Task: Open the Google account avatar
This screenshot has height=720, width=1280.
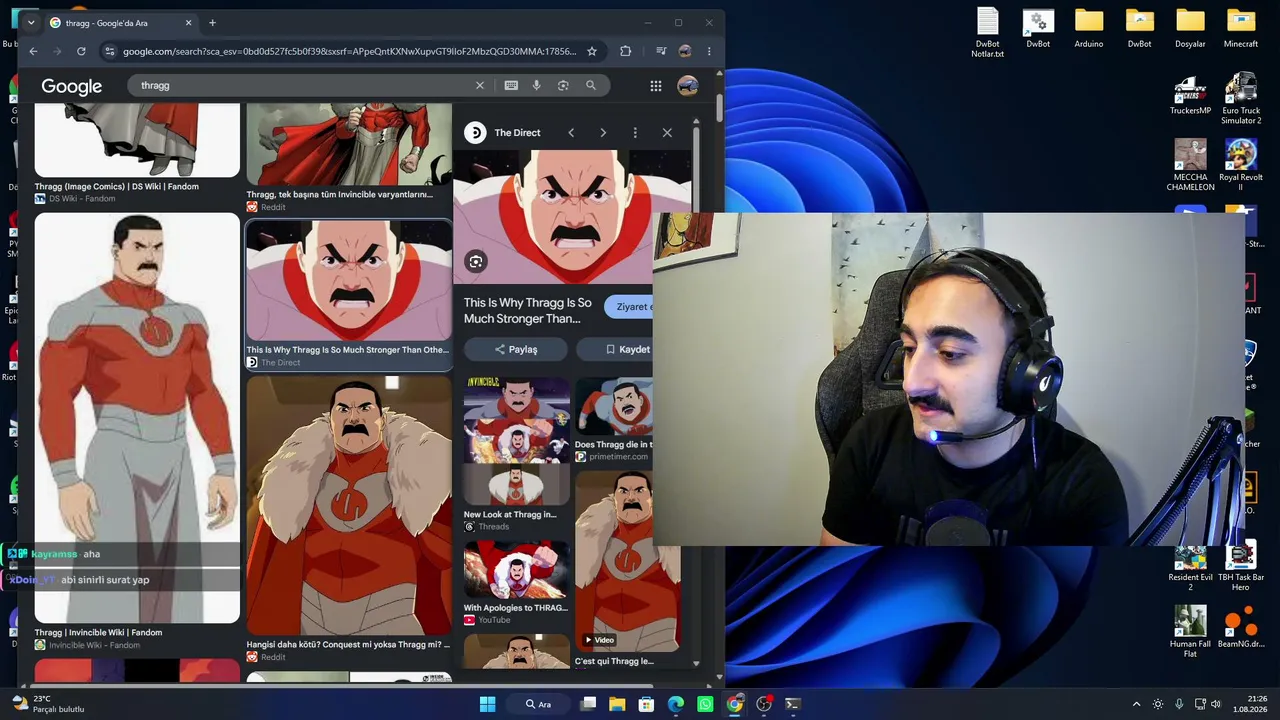Action: click(688, 86)
